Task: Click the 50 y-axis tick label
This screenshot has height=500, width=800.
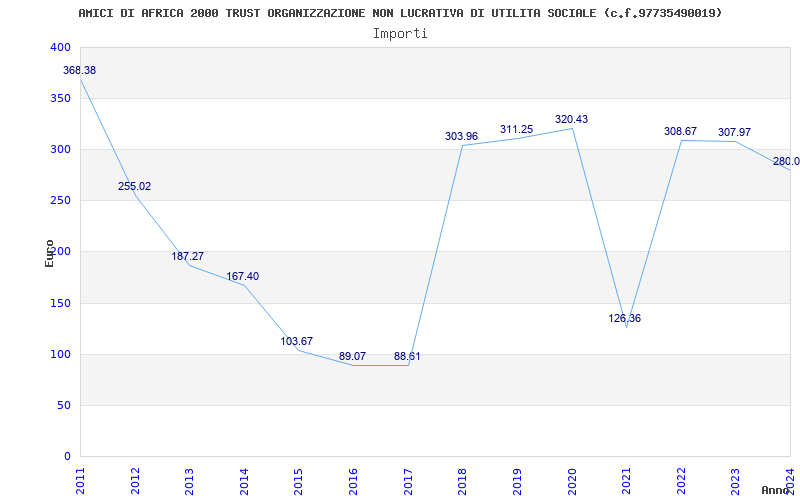Action: point(63,405)
